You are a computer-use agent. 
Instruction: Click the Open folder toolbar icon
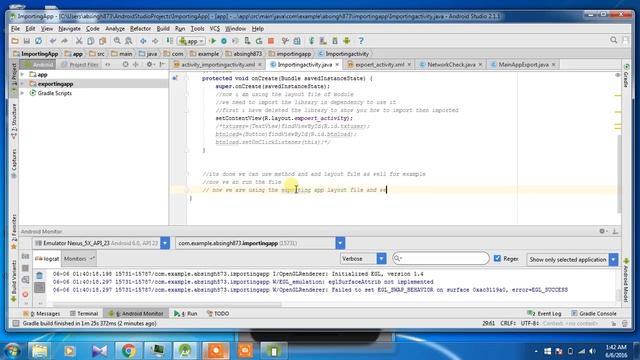pyautogui.click(x=15, y=41)
